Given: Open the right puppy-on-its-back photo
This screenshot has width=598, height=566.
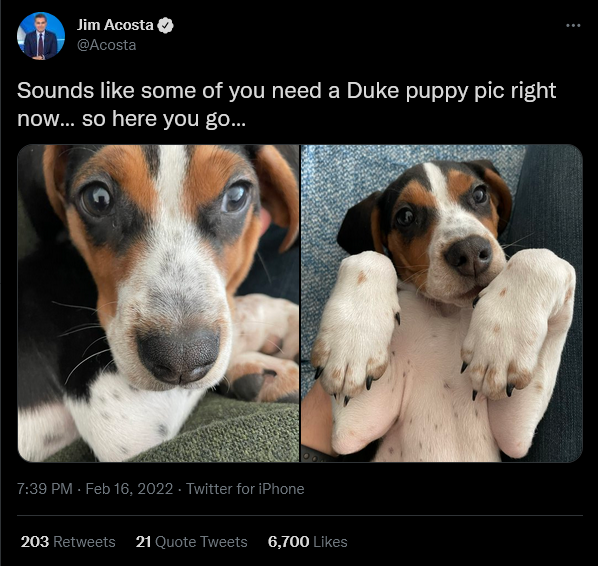Looking at the screenshot, I should tap(442, 303).
